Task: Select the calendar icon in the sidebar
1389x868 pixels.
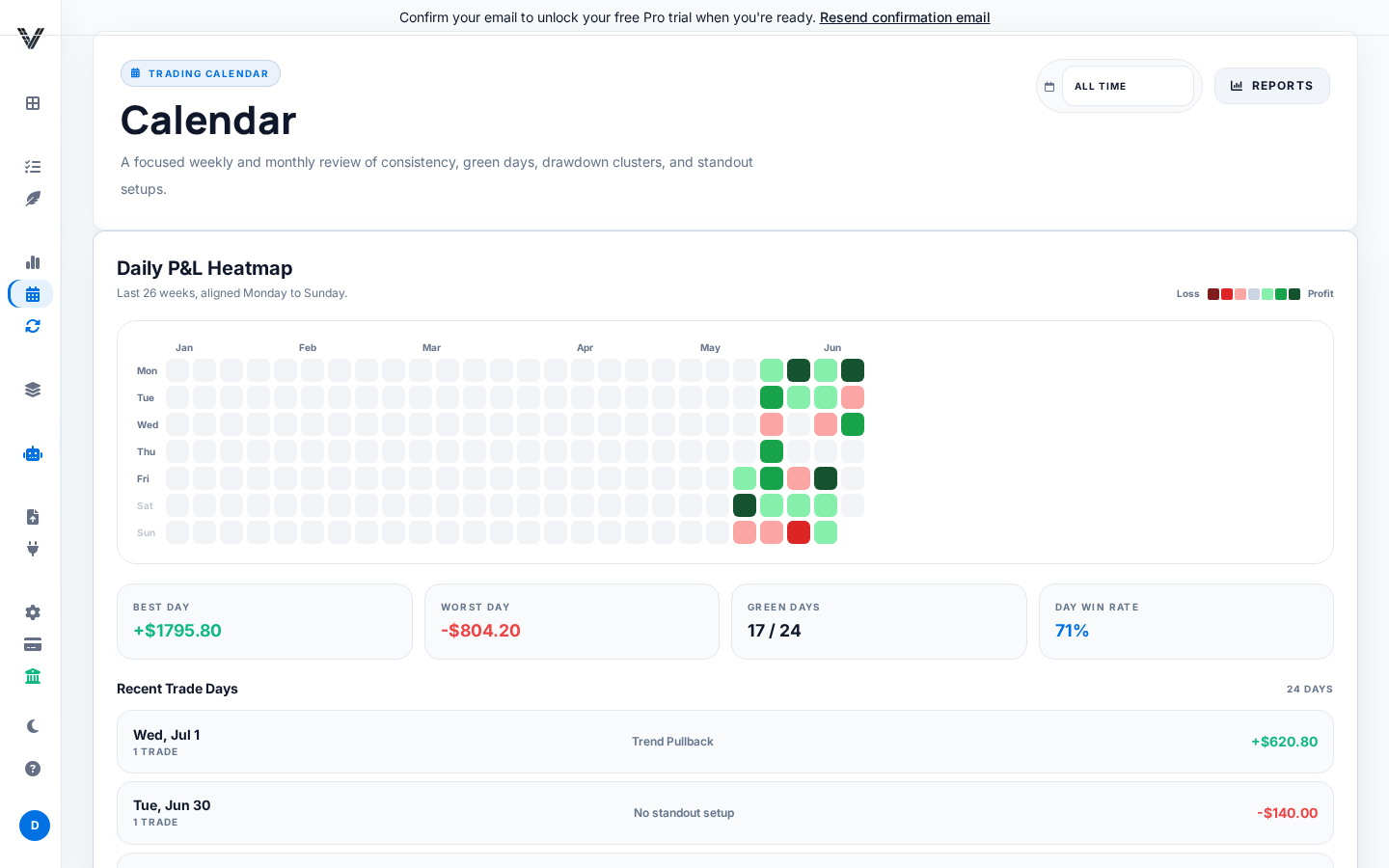Action: (33, 294)
